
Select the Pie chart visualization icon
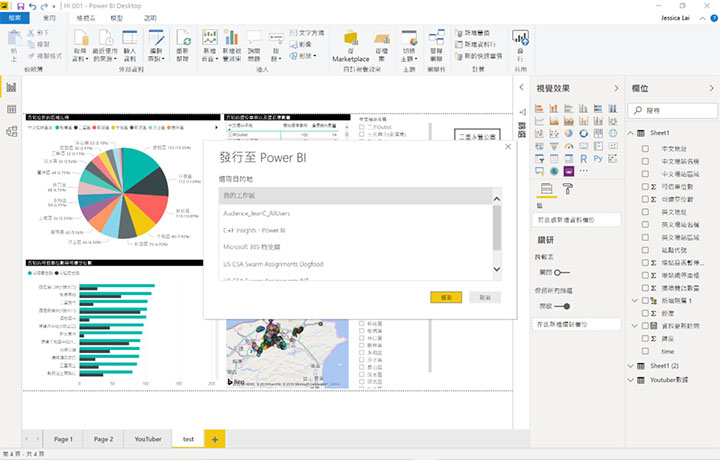(568, 133)
